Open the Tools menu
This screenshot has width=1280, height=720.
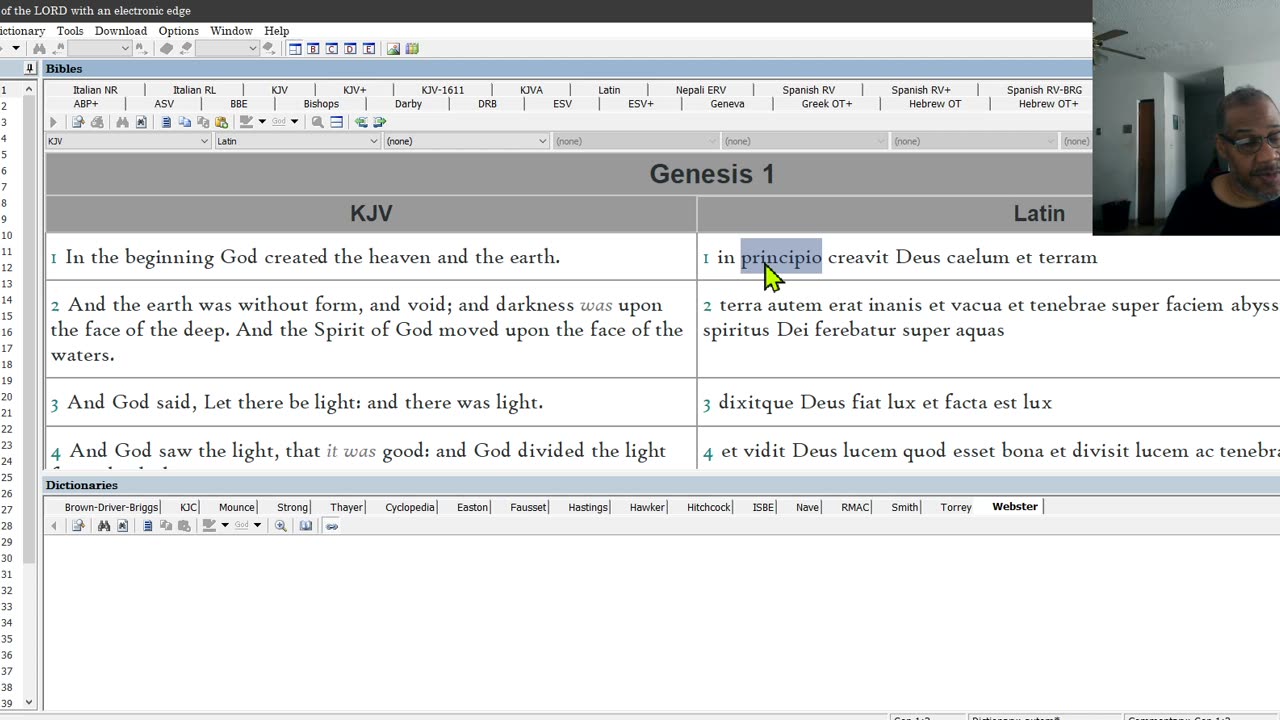tap(70, 31)
